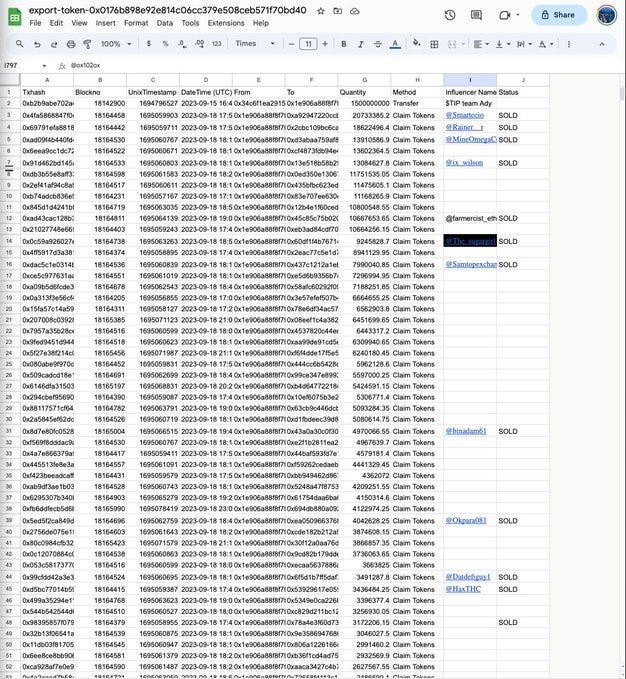The width and height of the screenshot is (626, 679).
Task: Increase decimal places
Action: pyautogui.click(x=200, y=44)
